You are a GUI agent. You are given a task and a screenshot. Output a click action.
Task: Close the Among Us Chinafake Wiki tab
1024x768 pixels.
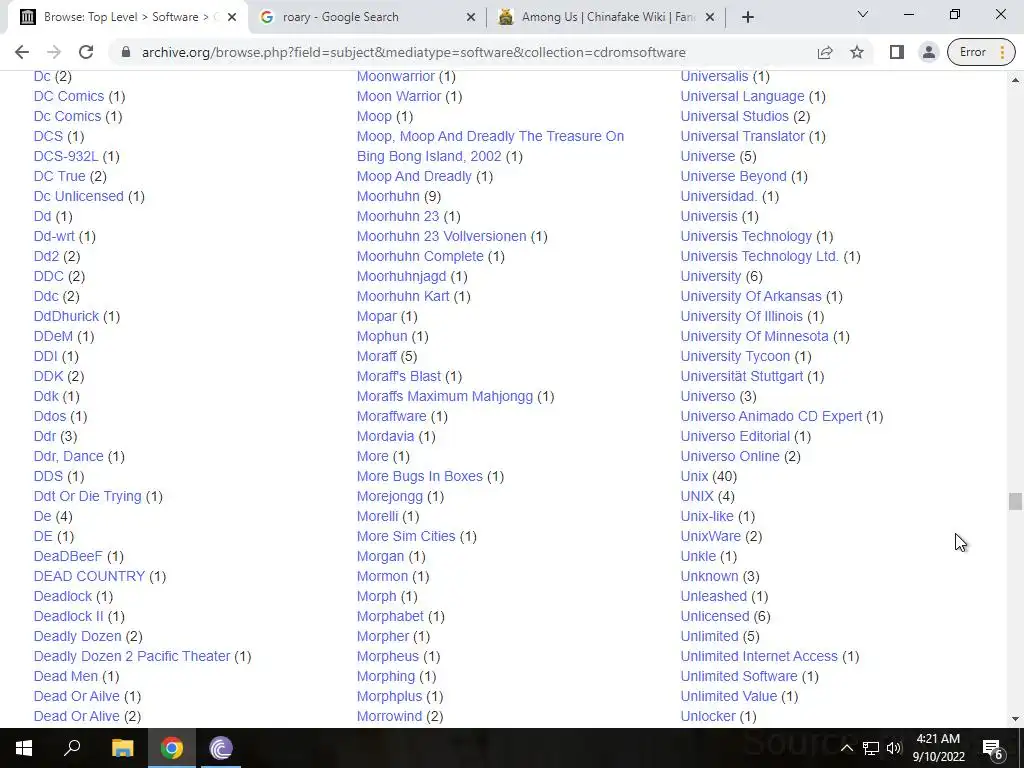coord(710,18)
